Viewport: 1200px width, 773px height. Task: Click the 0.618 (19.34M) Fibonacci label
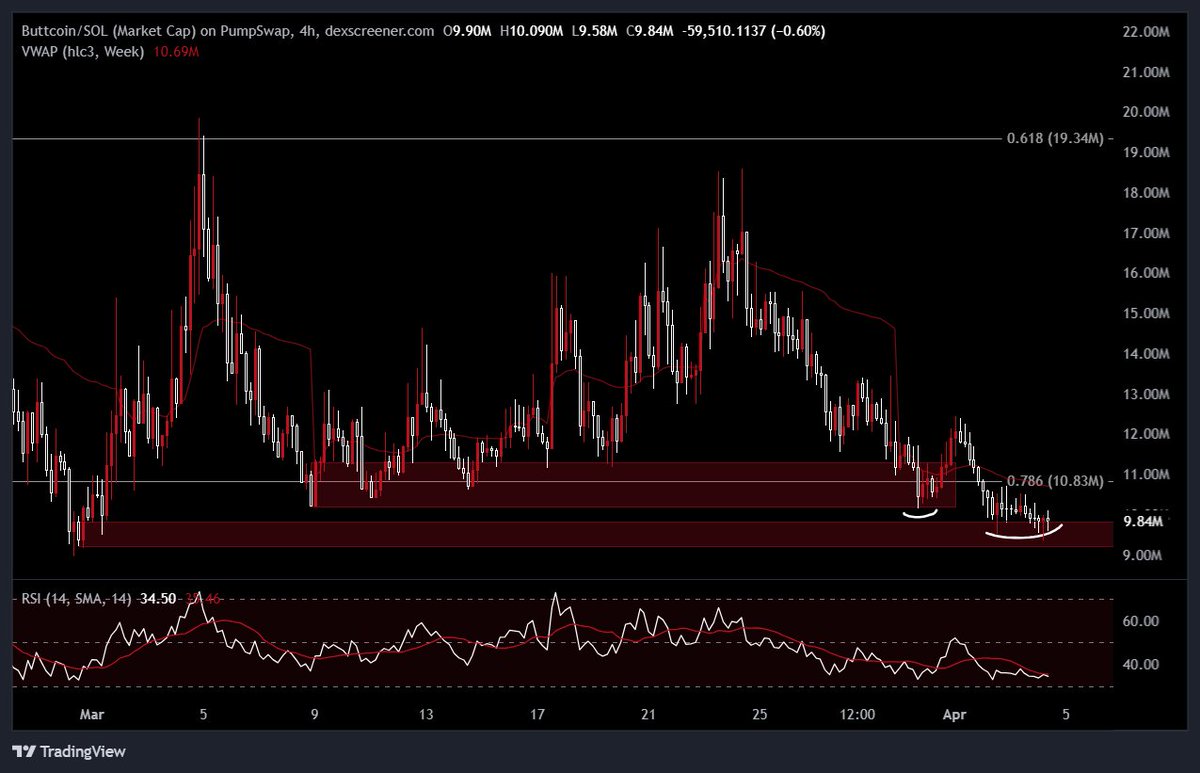pyautogui.click(x=1054, y=139)
